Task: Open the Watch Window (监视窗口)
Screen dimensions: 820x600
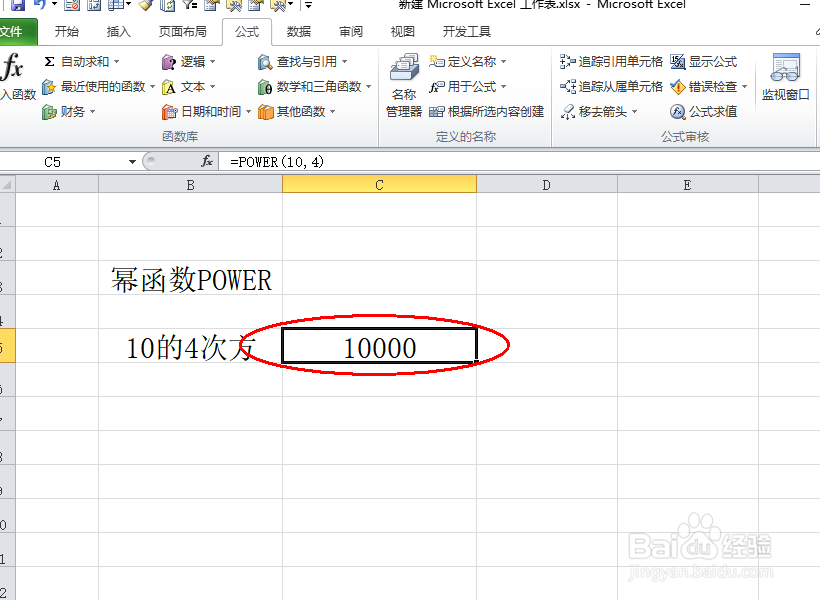Action: pos(785,80)
